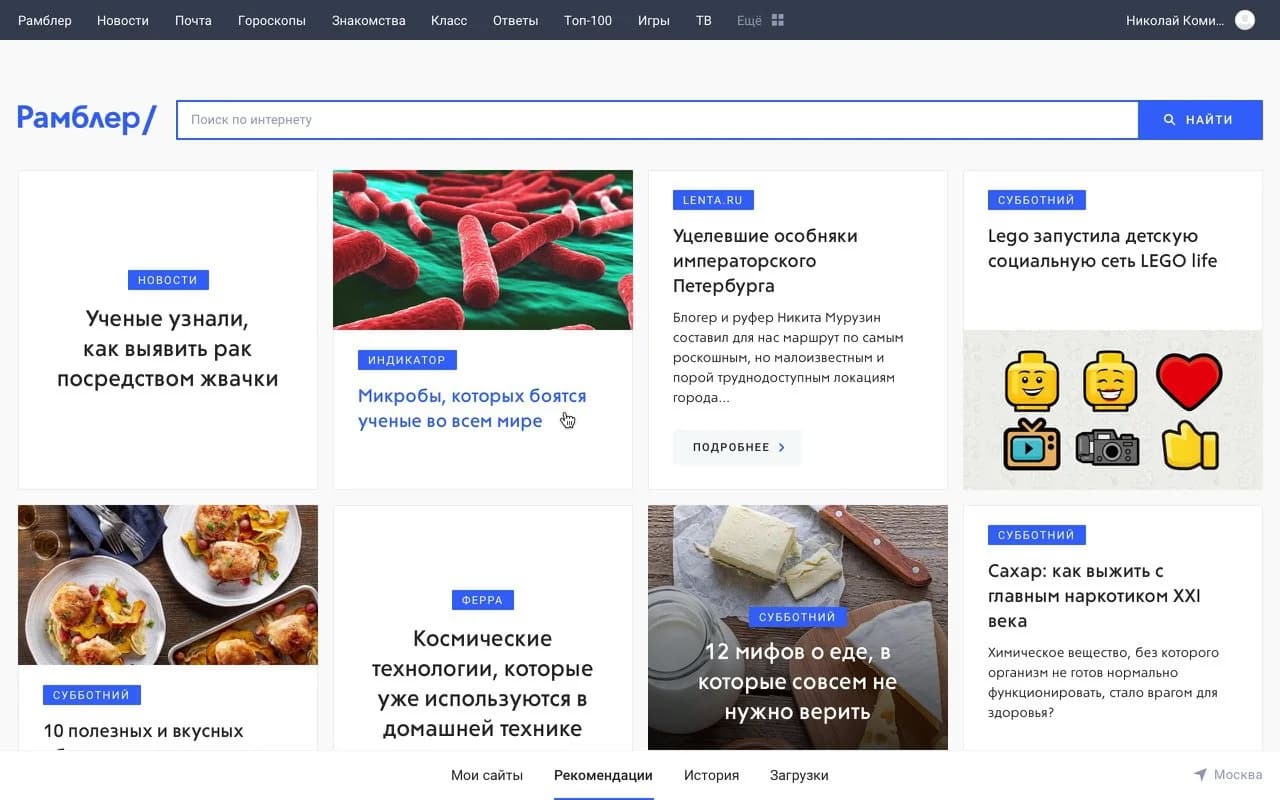Select Класс in the top menu

[x=449, y=20]
